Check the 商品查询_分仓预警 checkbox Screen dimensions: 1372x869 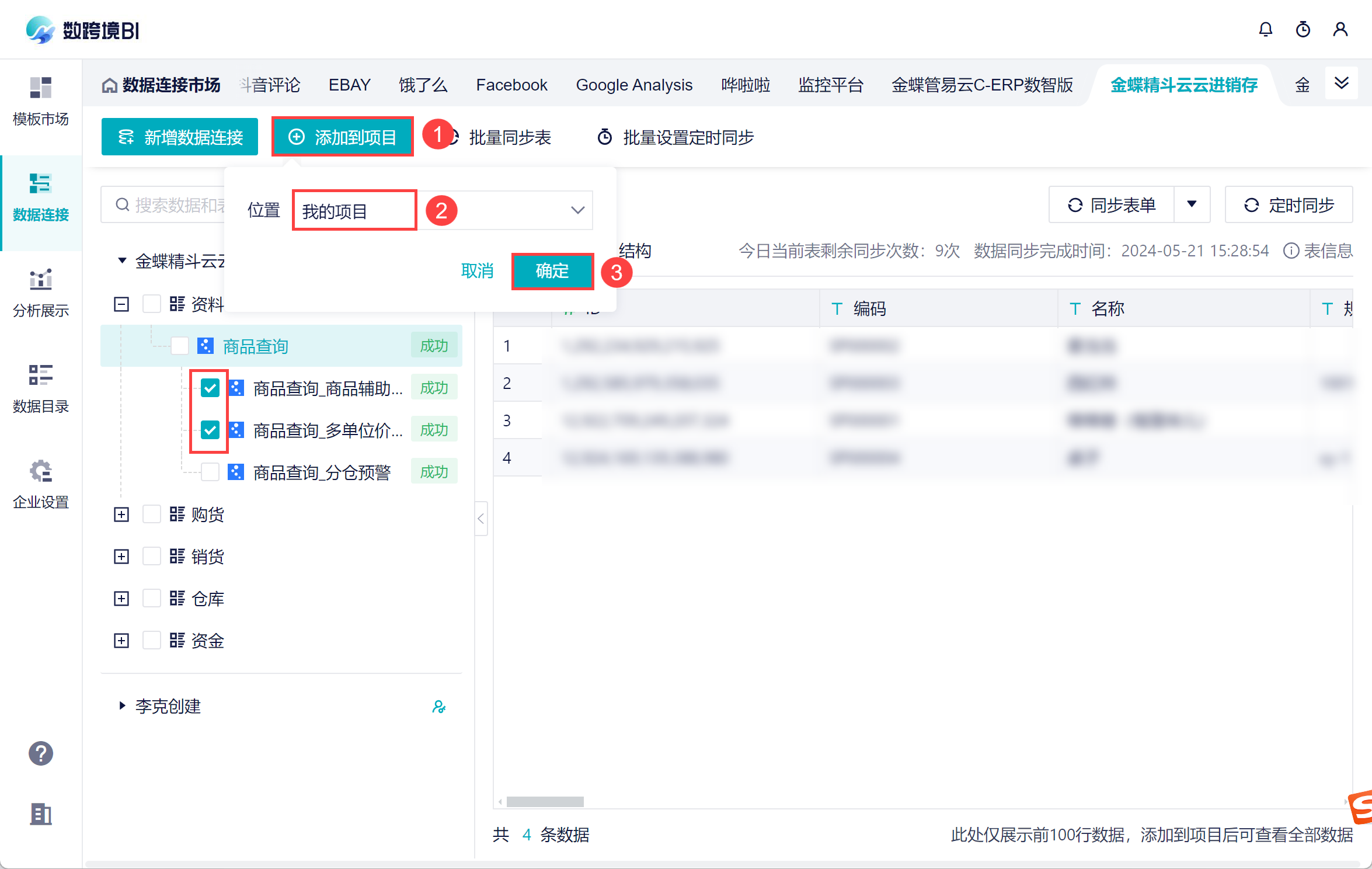pos(210,472)
